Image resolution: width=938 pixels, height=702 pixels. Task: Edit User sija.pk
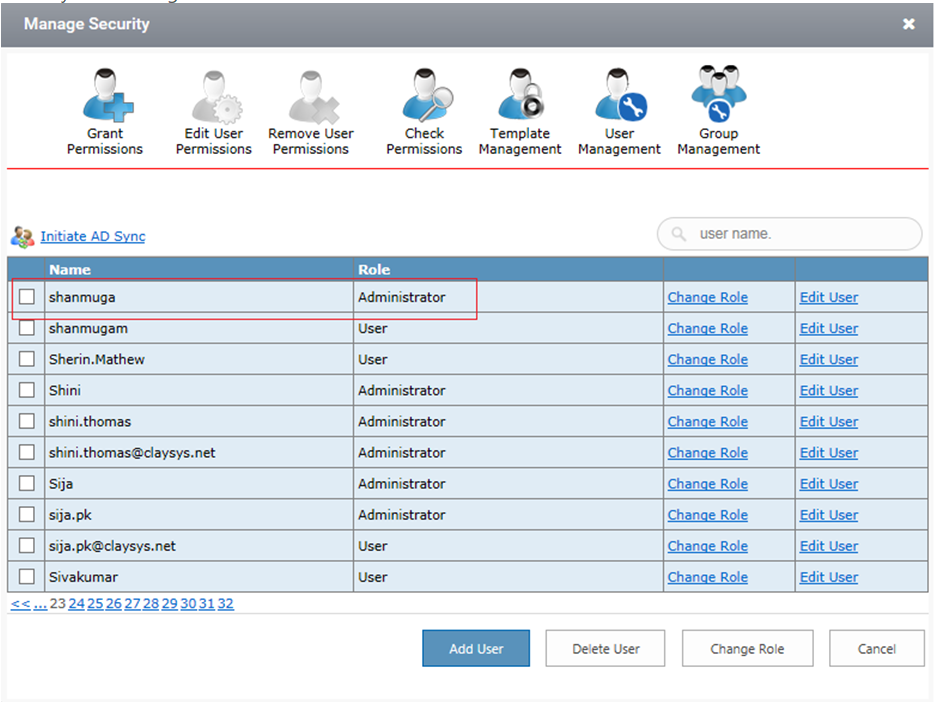click(829, 515)
